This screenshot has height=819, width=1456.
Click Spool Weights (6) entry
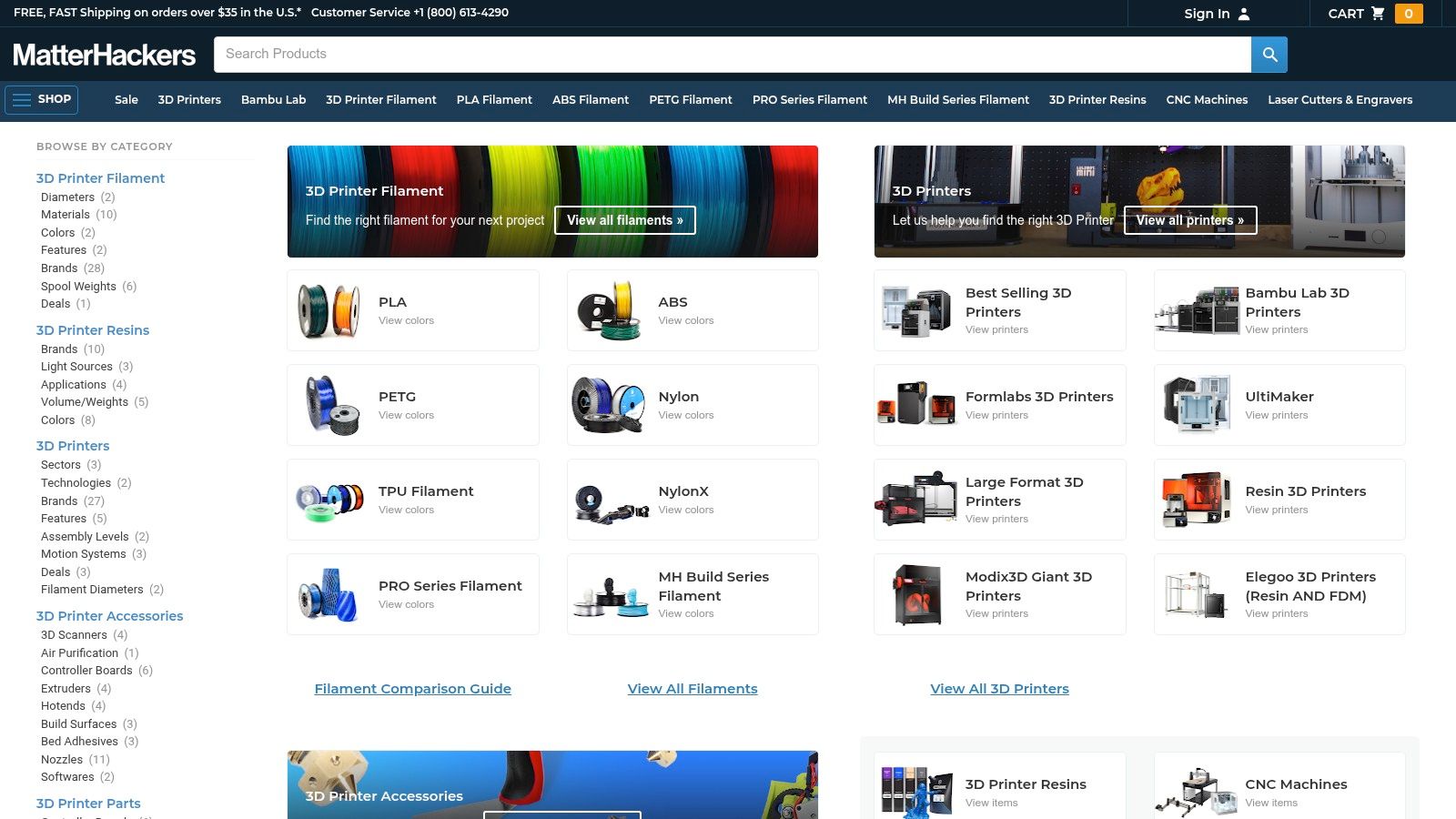(x=89, y=287)
